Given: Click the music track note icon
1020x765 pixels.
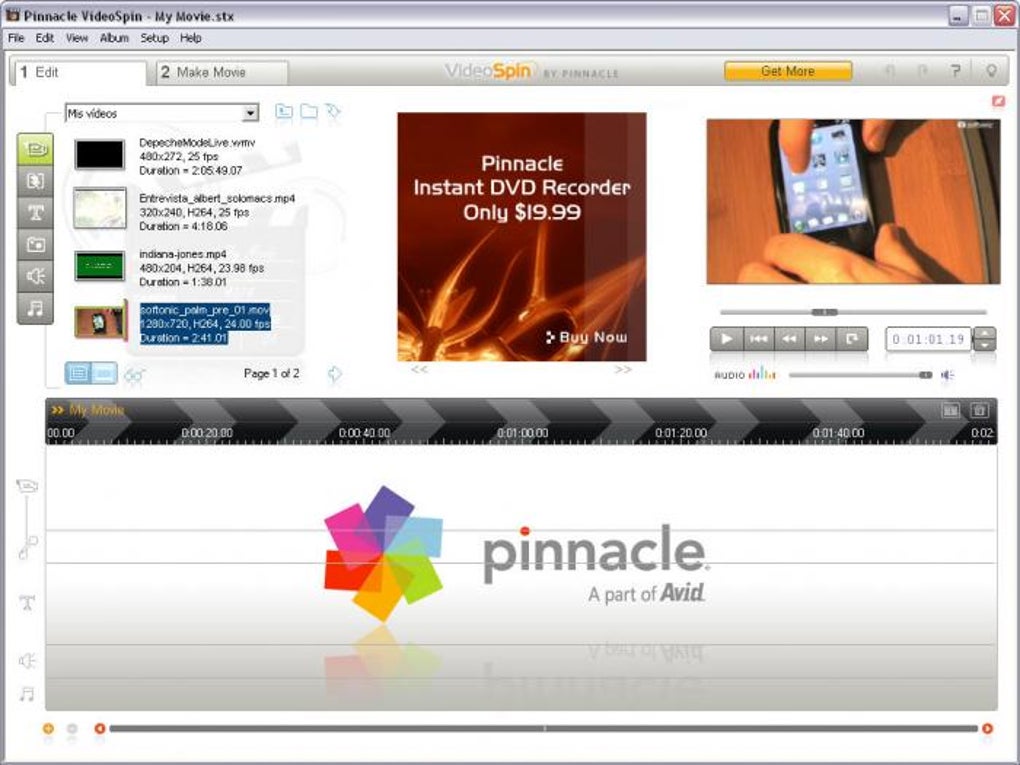Looking at the screenshot, I should click(x=27, y=694).
